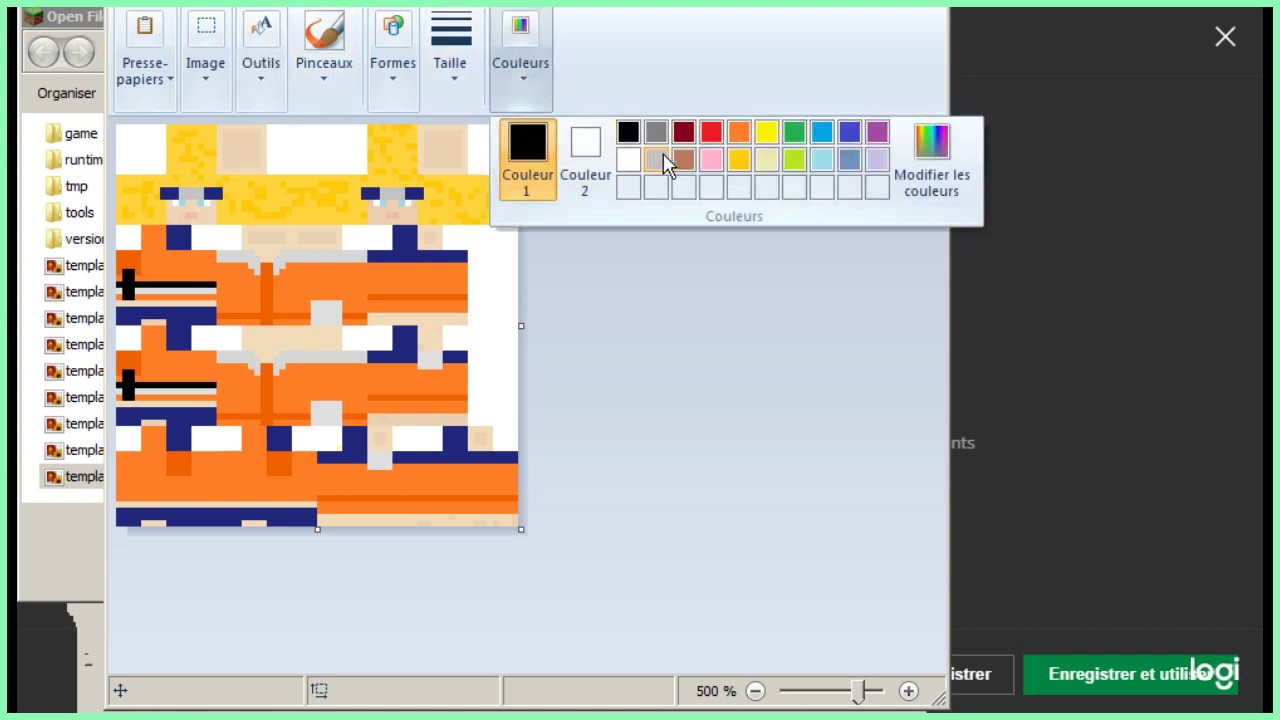Viewport: 1280px width, 720px height.
Task: Select the highlighted last templa file
Action: pos(74,476)
